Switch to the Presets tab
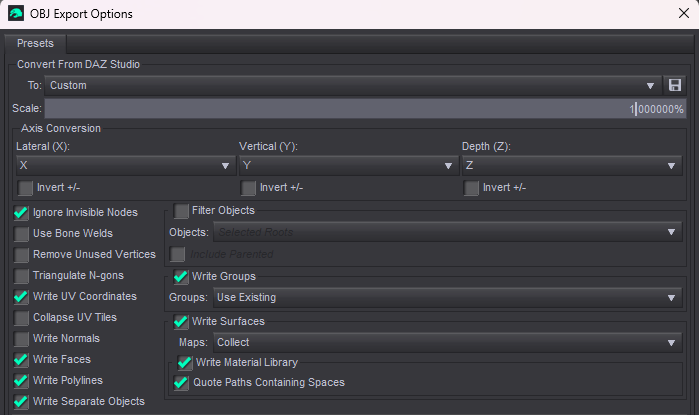Viewport: 699px width, 415px height. click(35, 43)
